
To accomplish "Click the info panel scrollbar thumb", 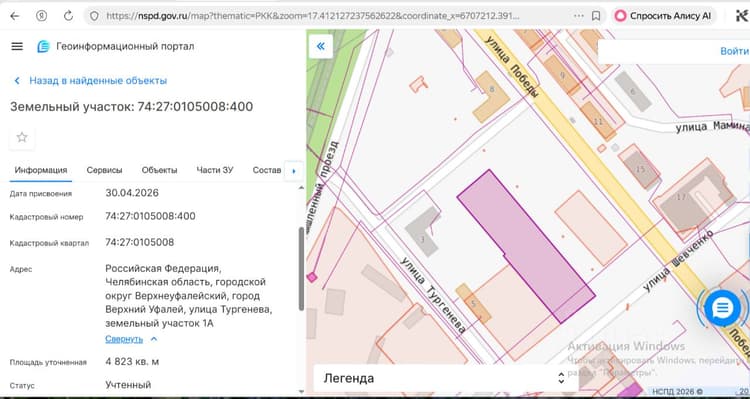I will (301, 269).
